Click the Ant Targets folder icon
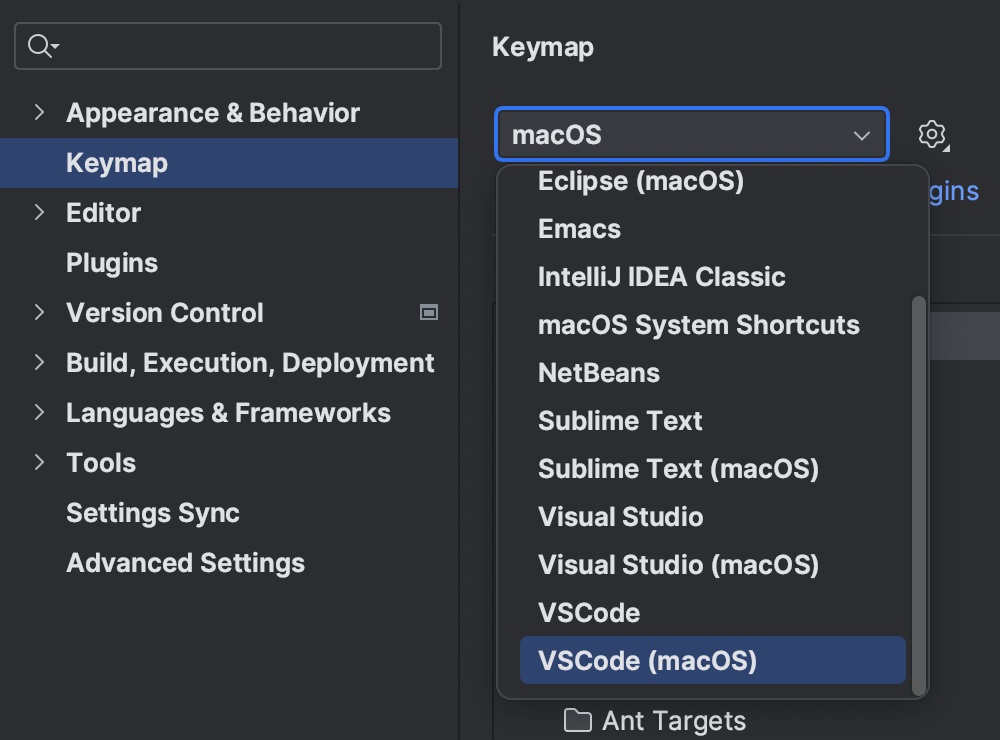 tap(577, 719)
